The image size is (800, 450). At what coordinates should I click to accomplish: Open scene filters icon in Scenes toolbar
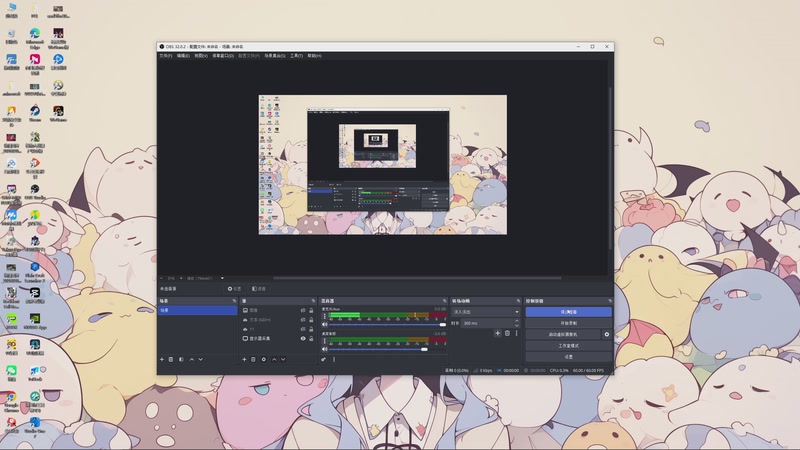point(181,359)
